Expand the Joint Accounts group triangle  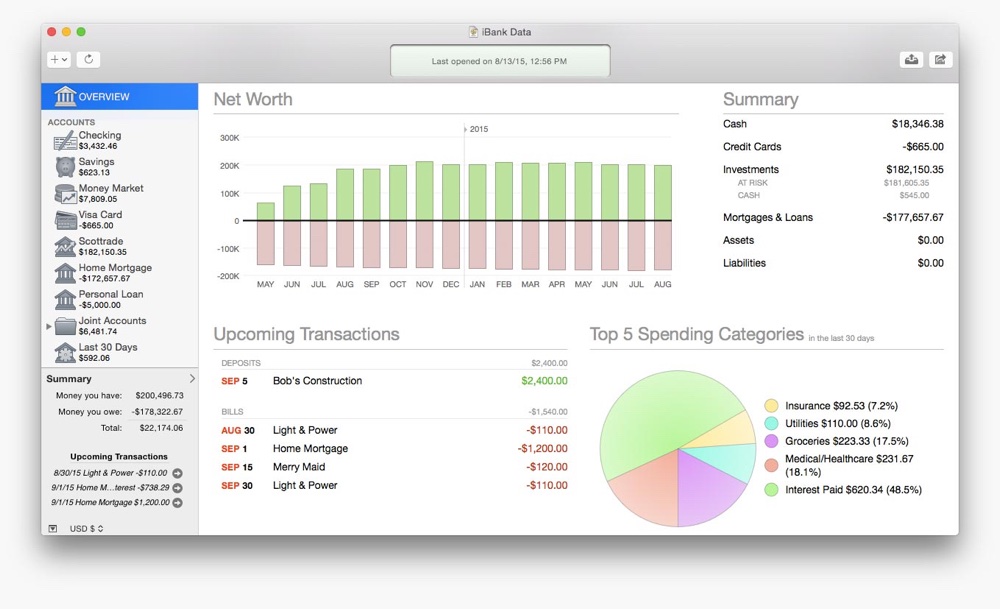coord(49,326)
